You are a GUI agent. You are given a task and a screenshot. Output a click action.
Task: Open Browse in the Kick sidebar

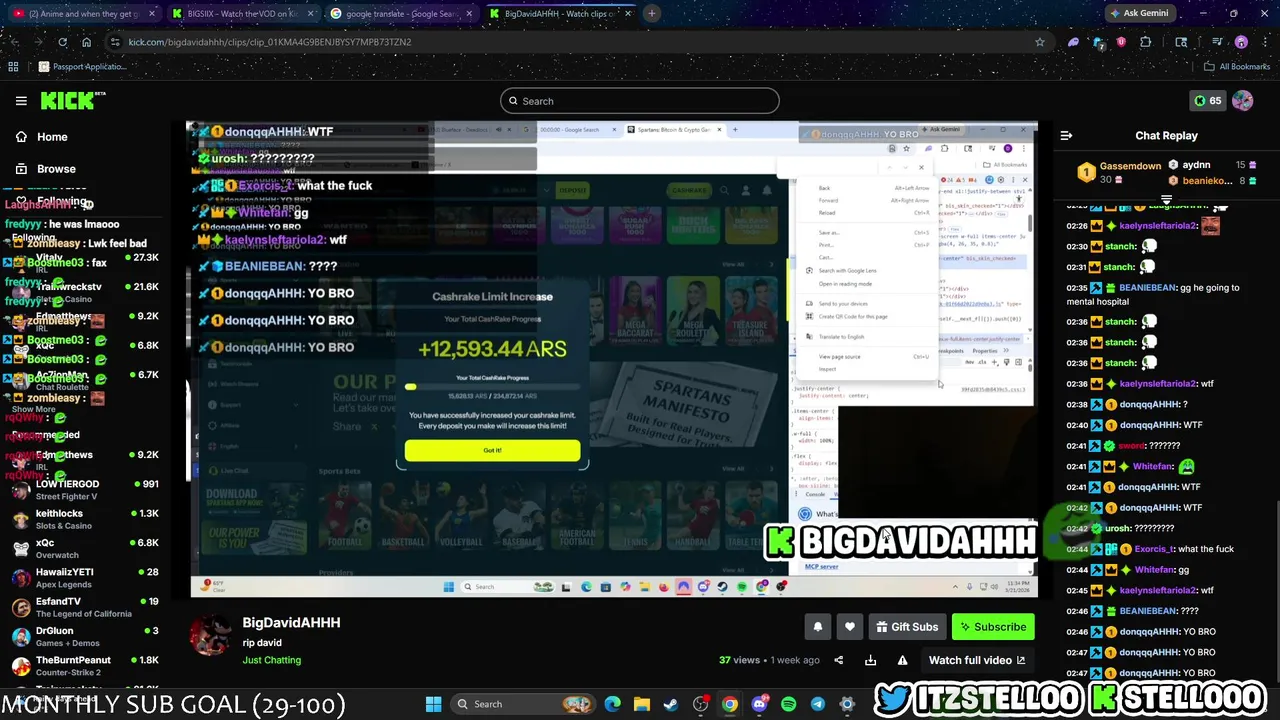[x=56, y=169]
